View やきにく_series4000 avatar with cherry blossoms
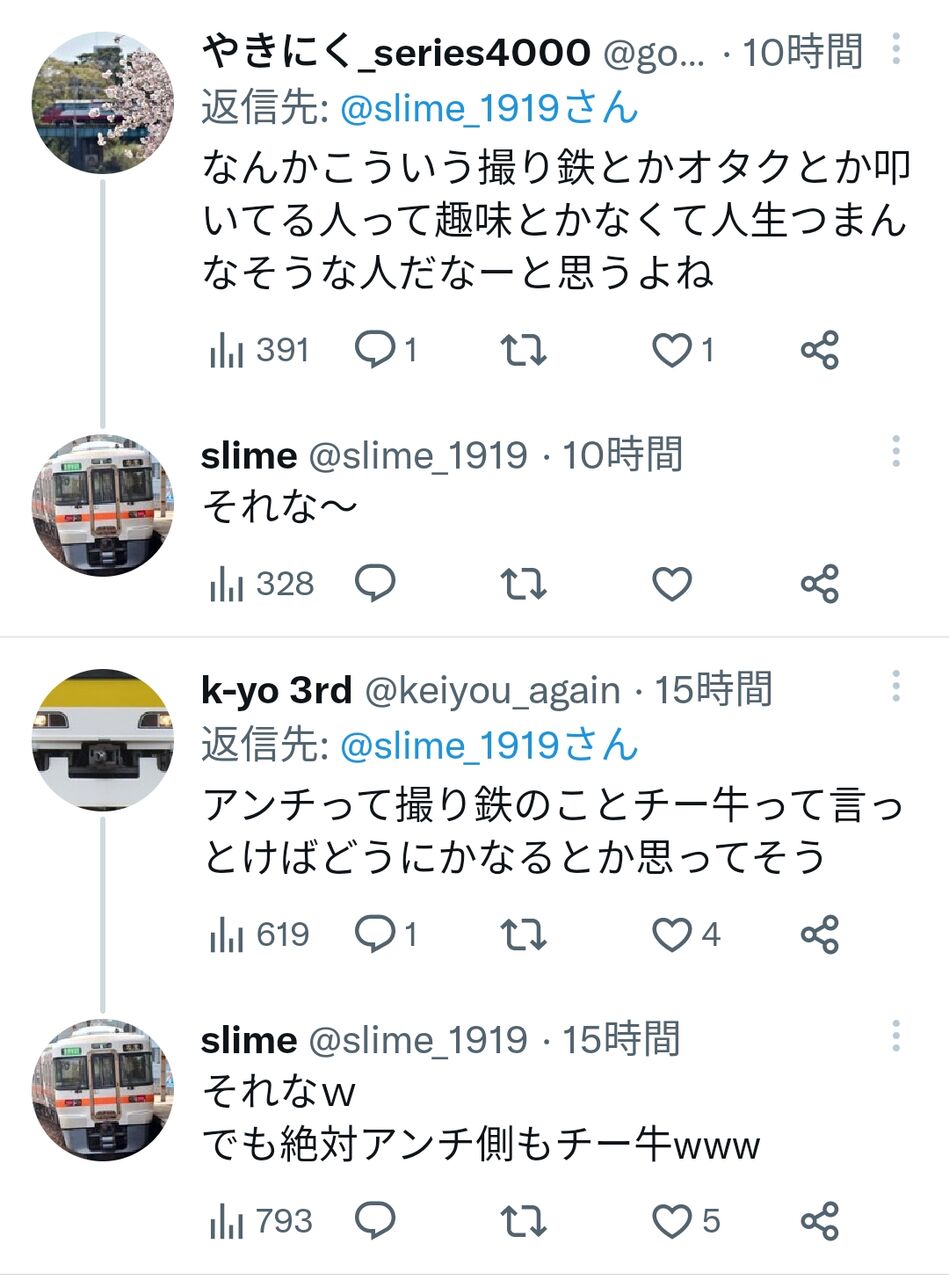The image size is (949, 1280). 103,103
